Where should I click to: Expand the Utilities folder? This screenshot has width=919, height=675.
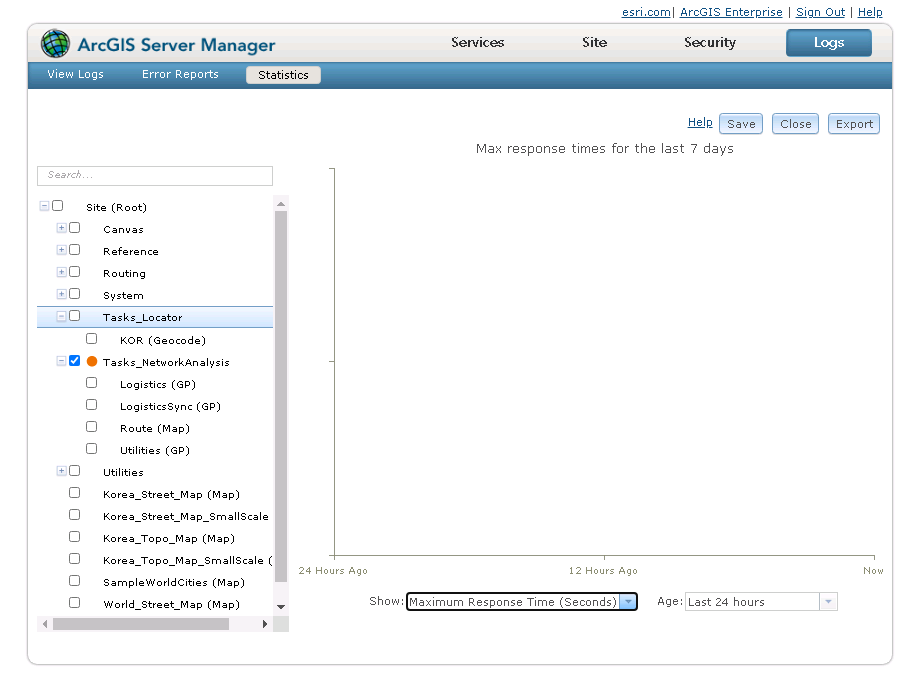click(x=61, y=471)
